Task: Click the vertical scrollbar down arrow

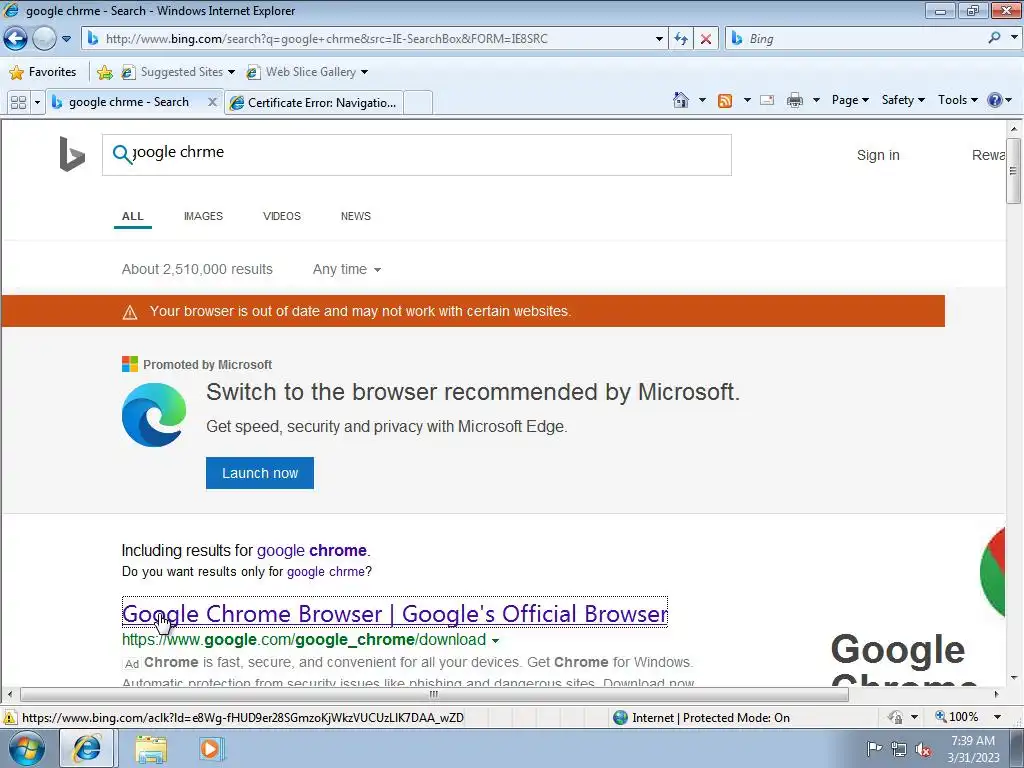Action: [1013, 677]
